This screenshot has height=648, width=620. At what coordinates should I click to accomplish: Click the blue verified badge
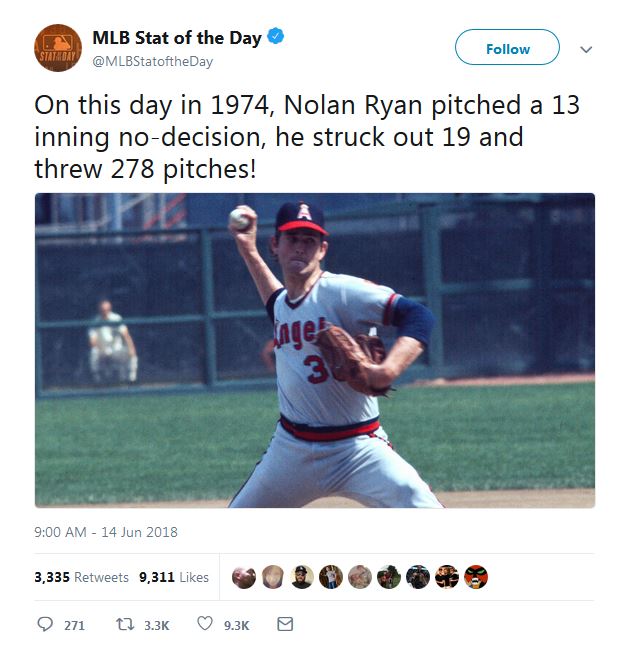click(x=277, y=38)
